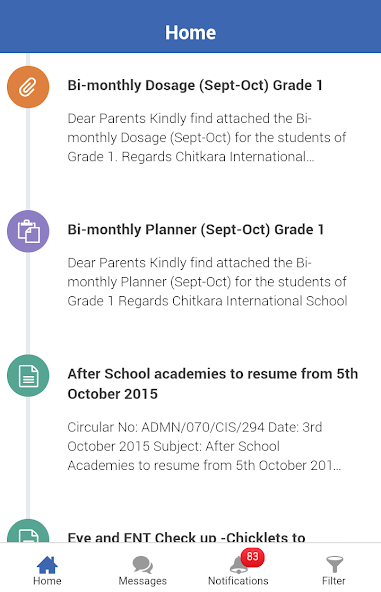Tap the green document circular icon

click(x=28, y=376)
